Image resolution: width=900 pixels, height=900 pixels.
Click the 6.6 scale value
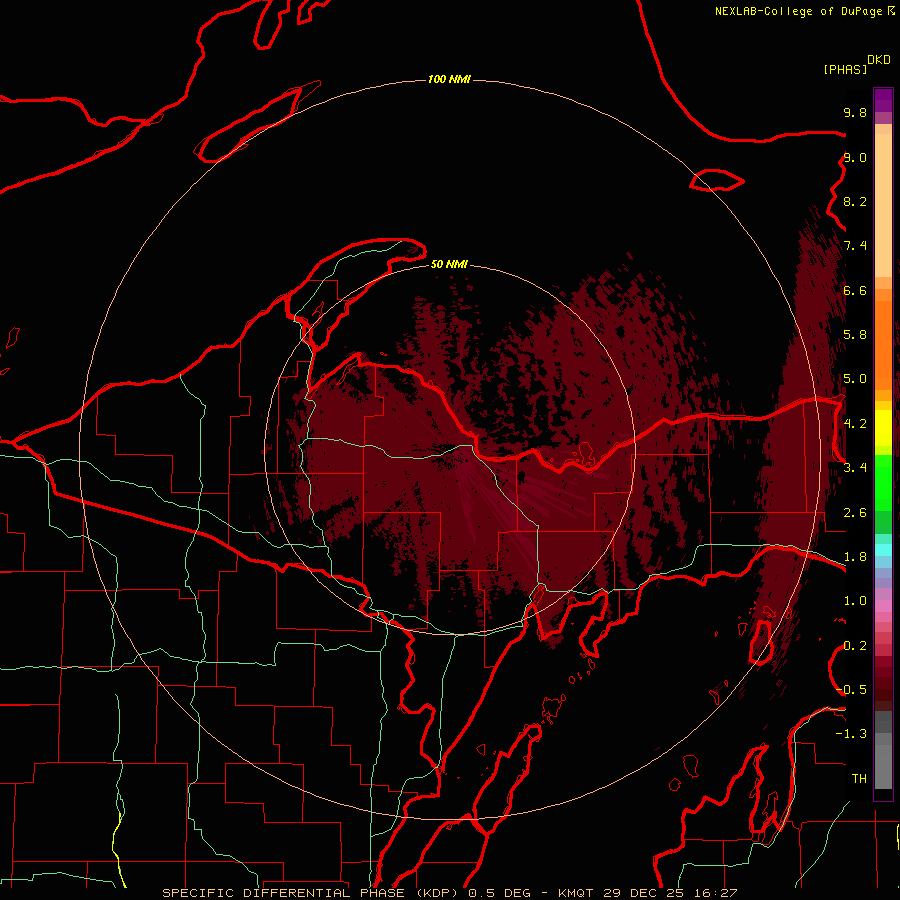pyautogui.click(x=855, y=290)
